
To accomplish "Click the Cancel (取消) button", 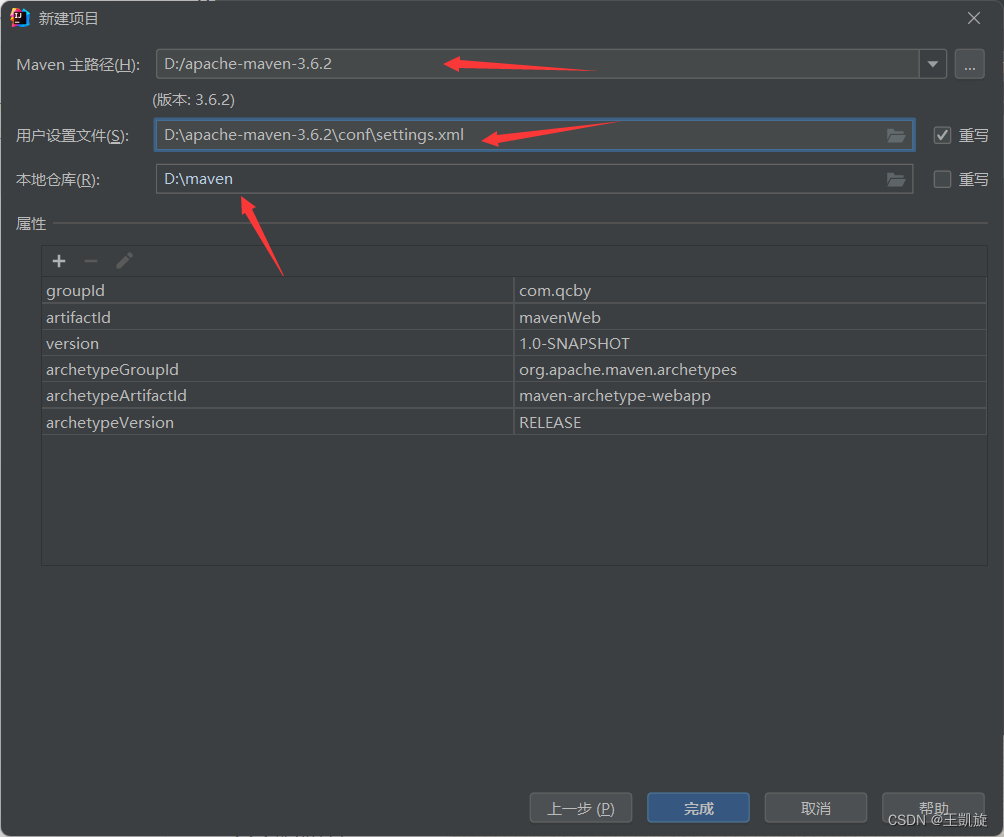I will (816, 808).
